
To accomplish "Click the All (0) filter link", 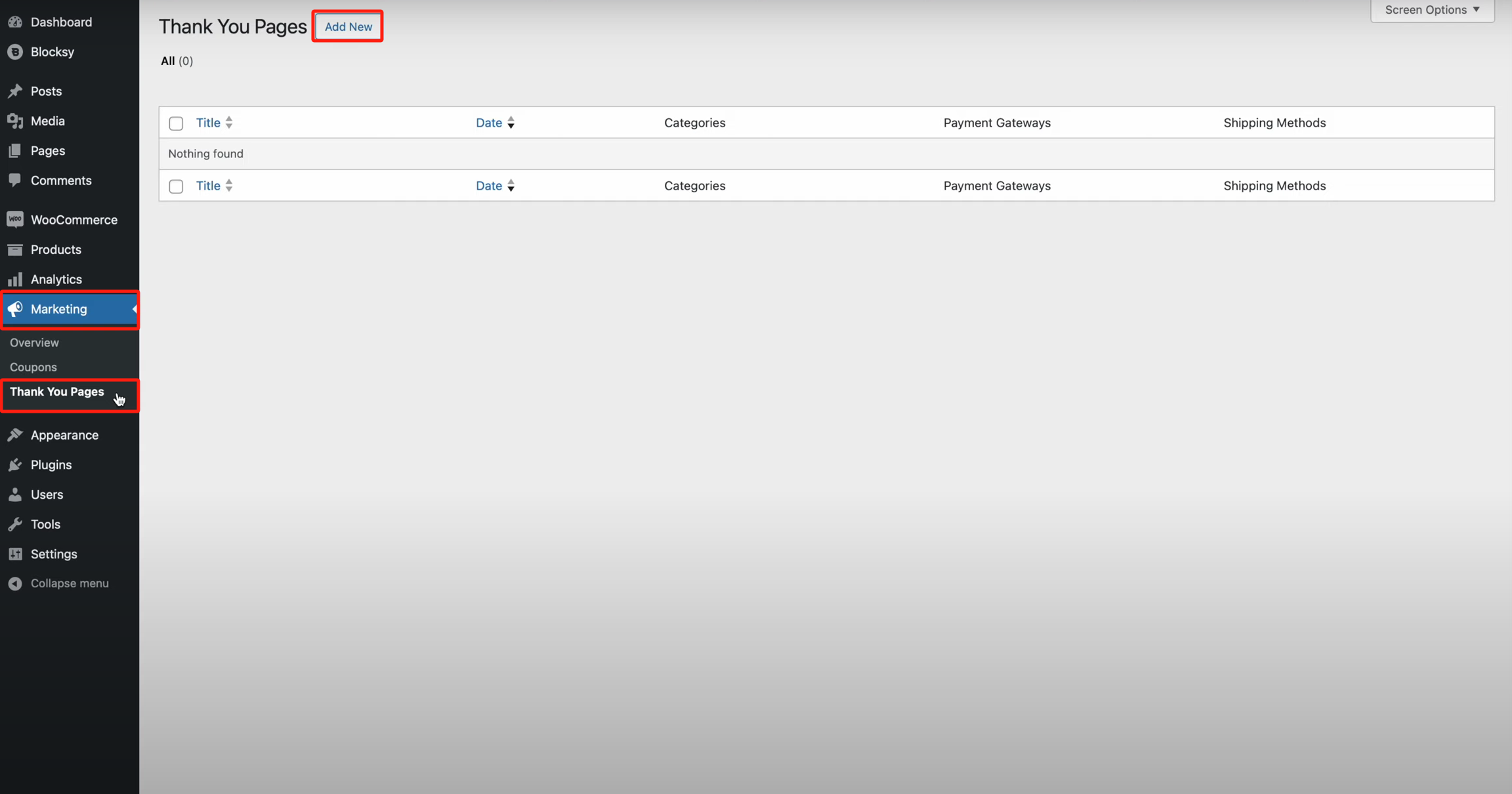I will pyautogui.click(x=177, y=61).
